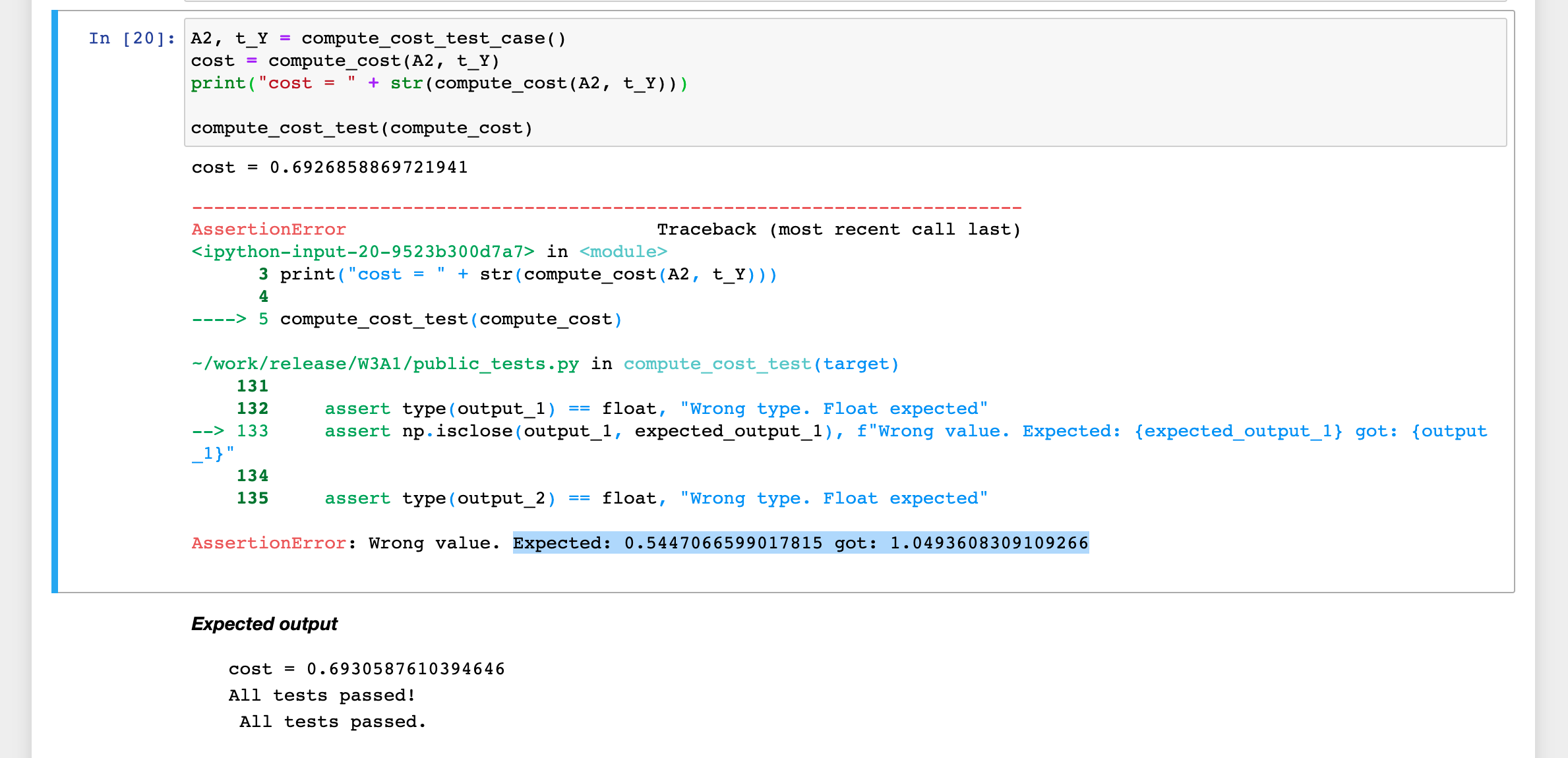Click the cost = 0.6926858869721941 output line
The image size is (1568, 758).
pyautogui.click(x=330, y=167)
